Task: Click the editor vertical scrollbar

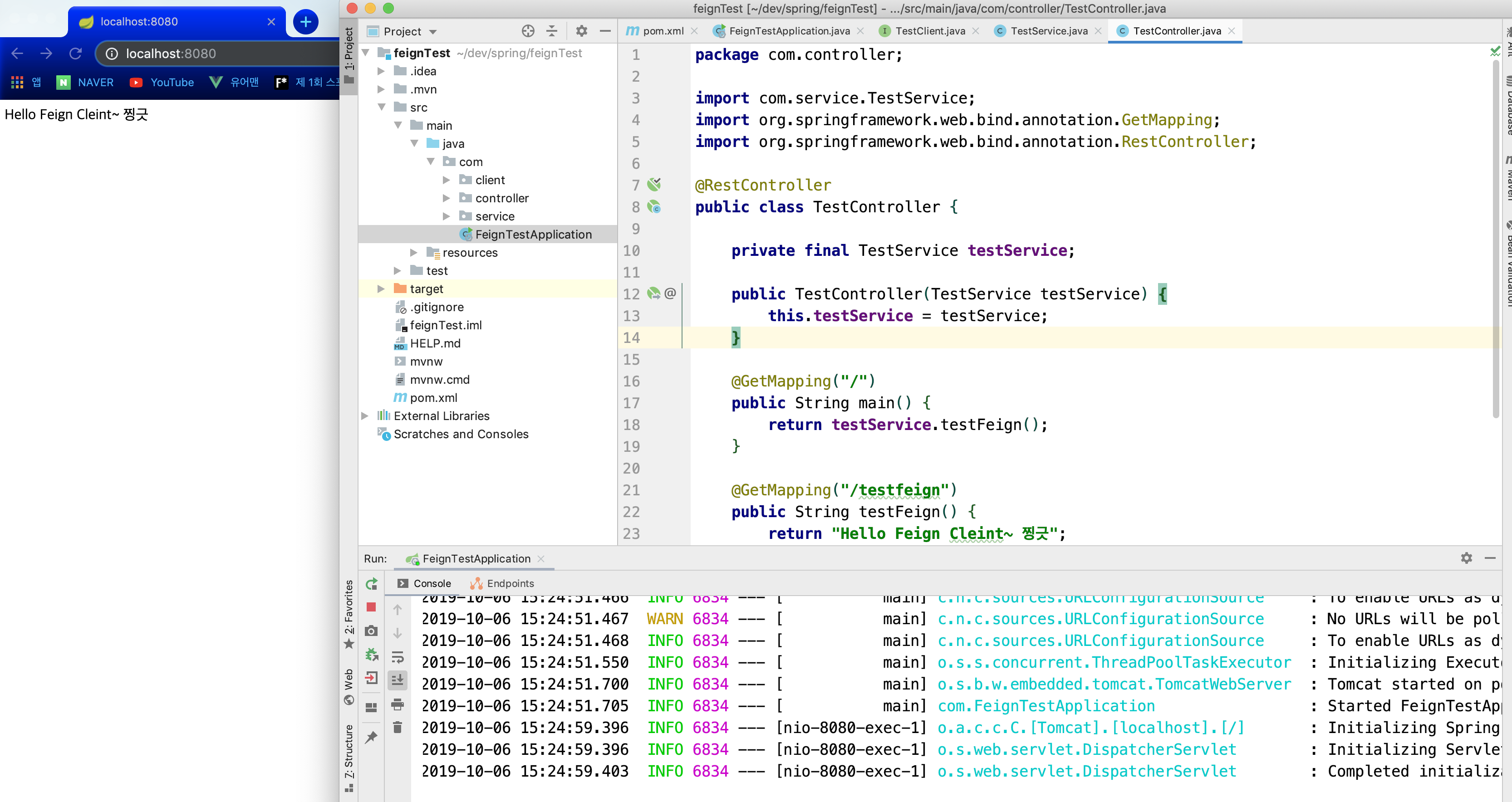Action: coord(1496,240)
